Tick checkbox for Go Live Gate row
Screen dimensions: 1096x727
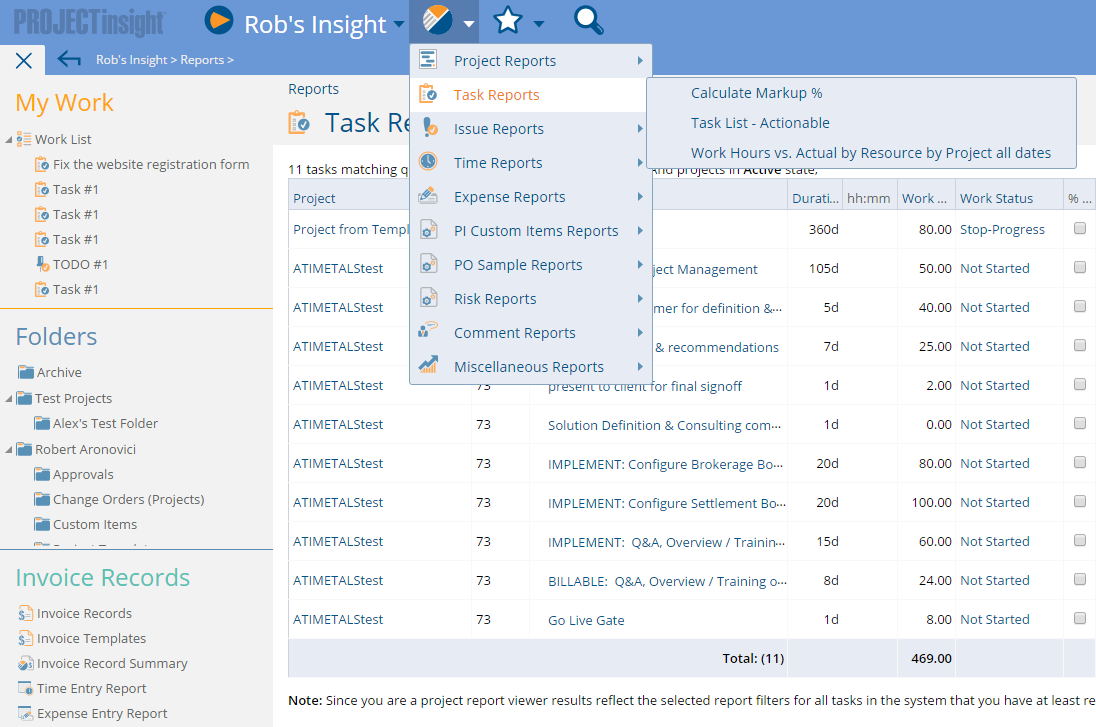1080,618
